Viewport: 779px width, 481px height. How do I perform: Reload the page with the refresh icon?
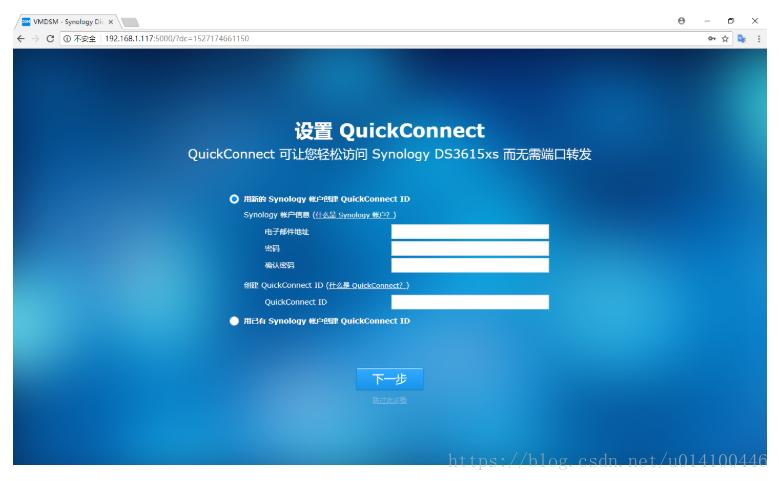(50, 39)
